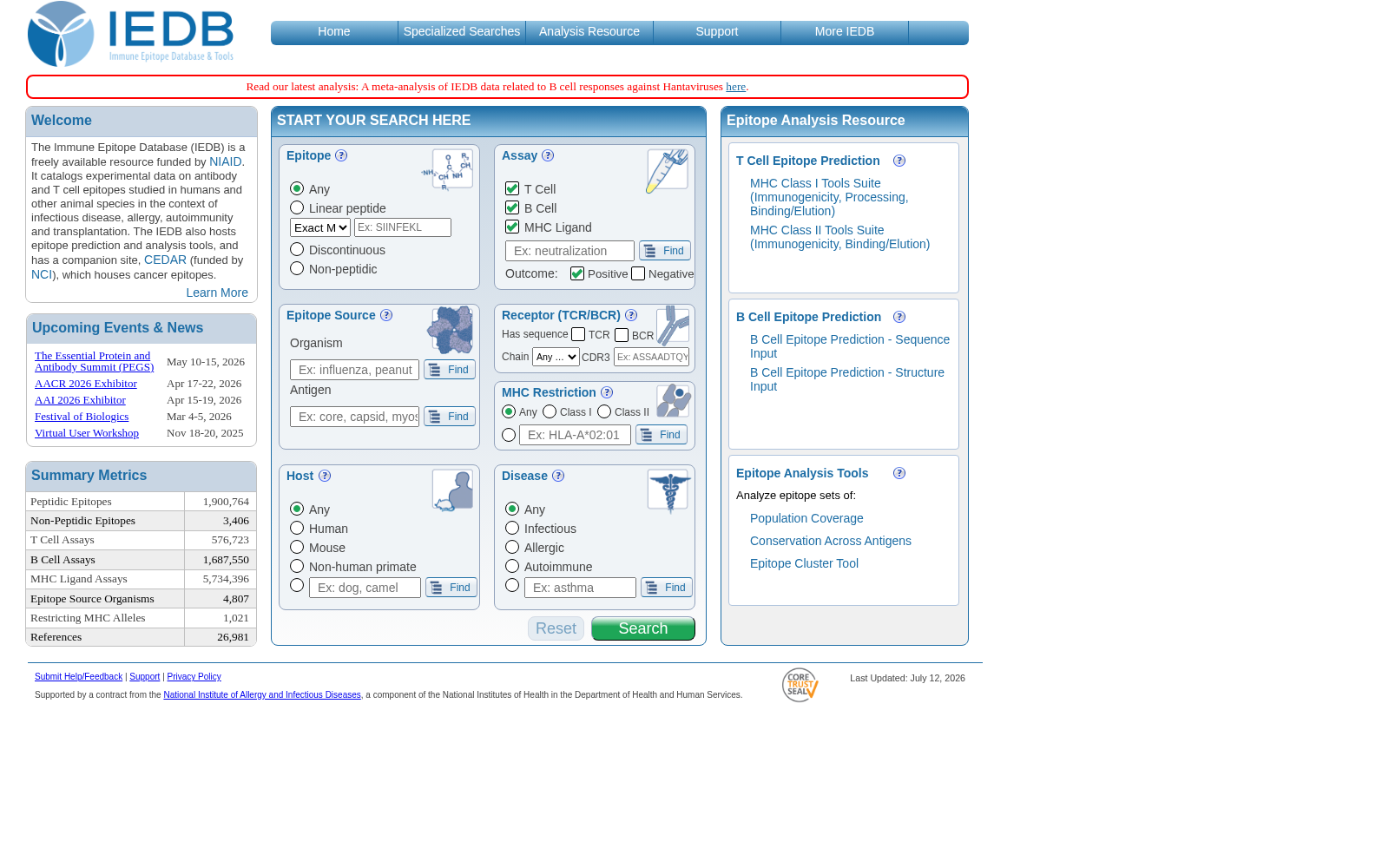Image resolution: width=1389 pixels, height=868 pixels.
Task: Click Find button for assay type
Action: [665, 251]
